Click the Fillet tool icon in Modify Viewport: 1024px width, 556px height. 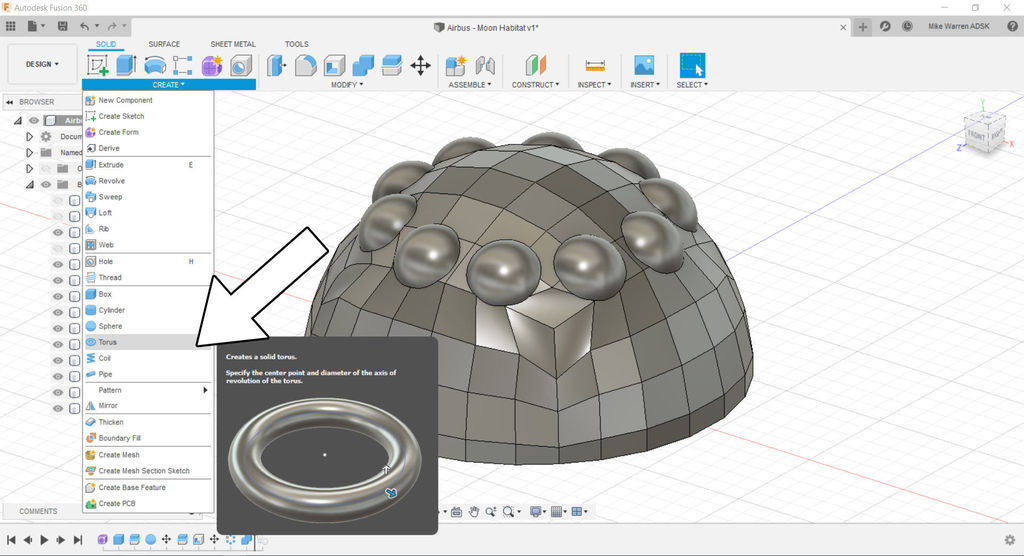(x=305, y=66)
